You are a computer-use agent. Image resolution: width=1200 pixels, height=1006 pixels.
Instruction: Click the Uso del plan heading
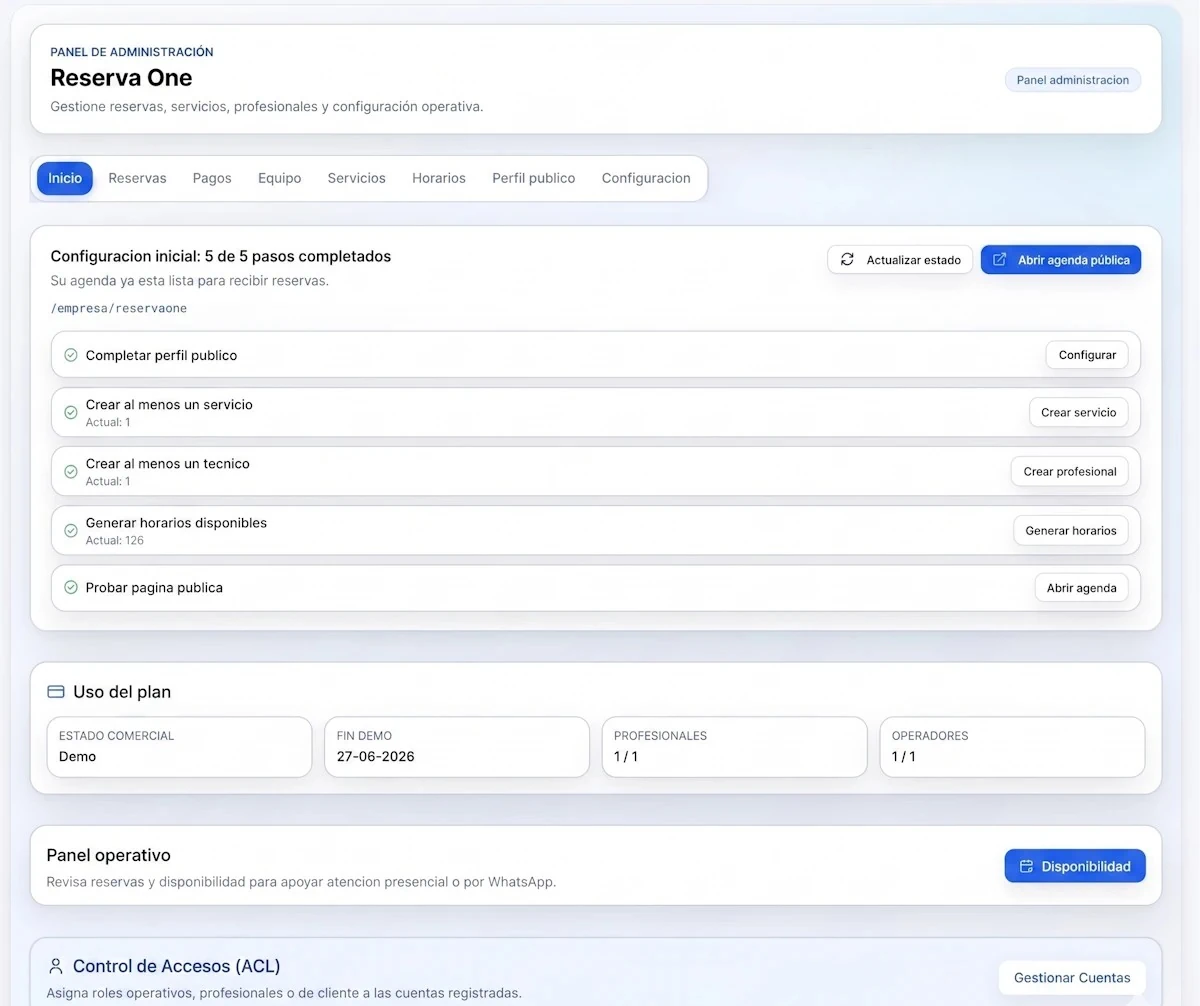(122, 692)
